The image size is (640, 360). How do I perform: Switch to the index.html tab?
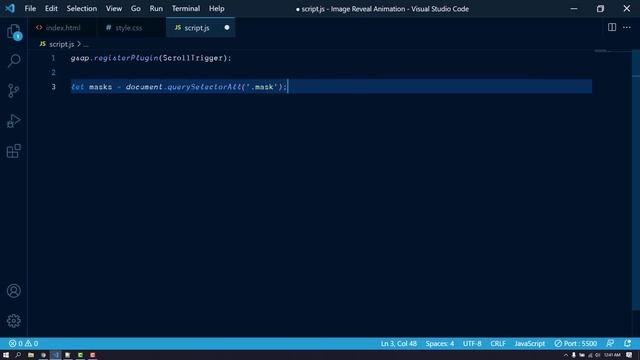pos(62,28)
